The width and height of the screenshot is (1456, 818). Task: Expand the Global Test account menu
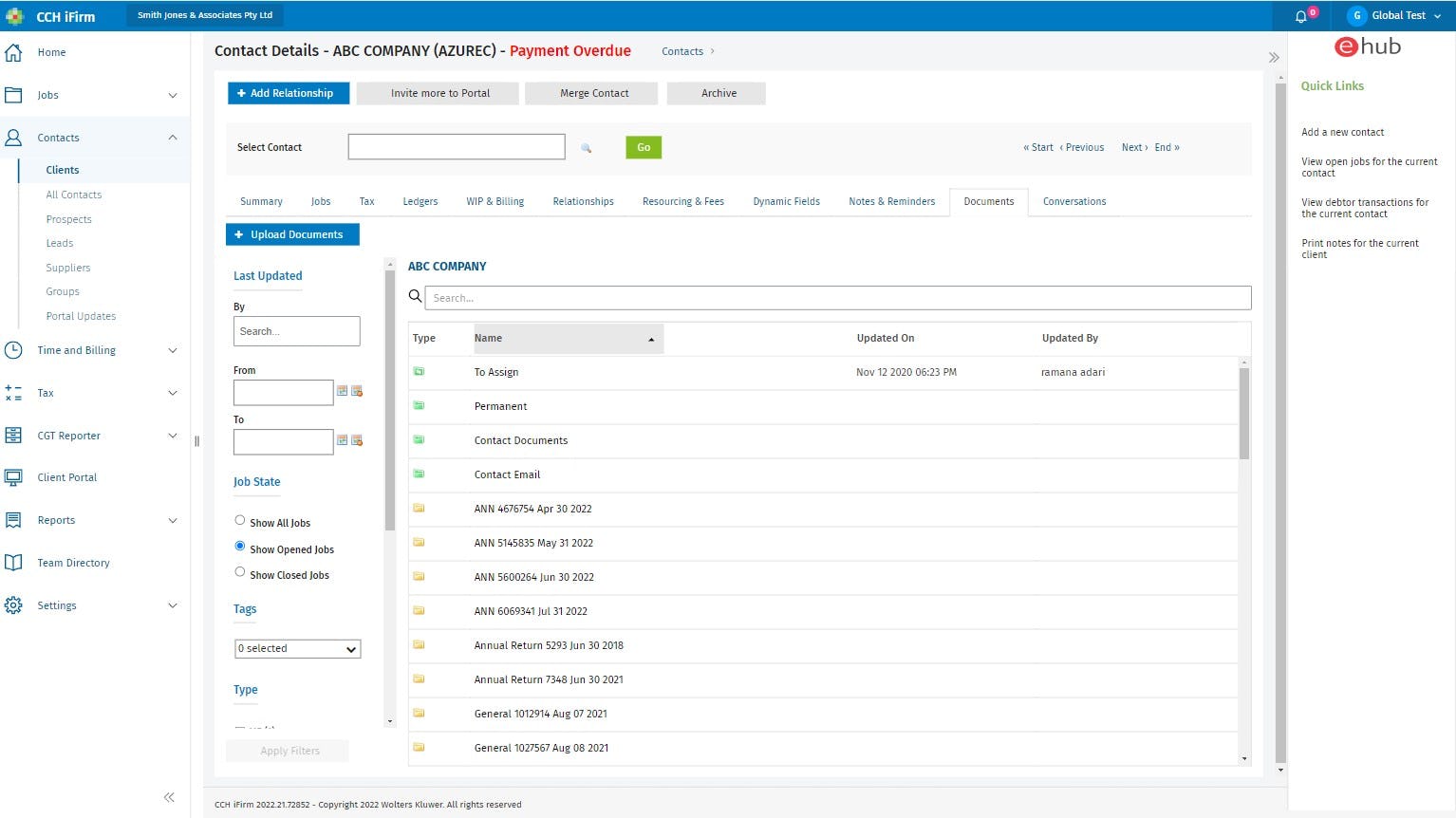point(1395,15)
